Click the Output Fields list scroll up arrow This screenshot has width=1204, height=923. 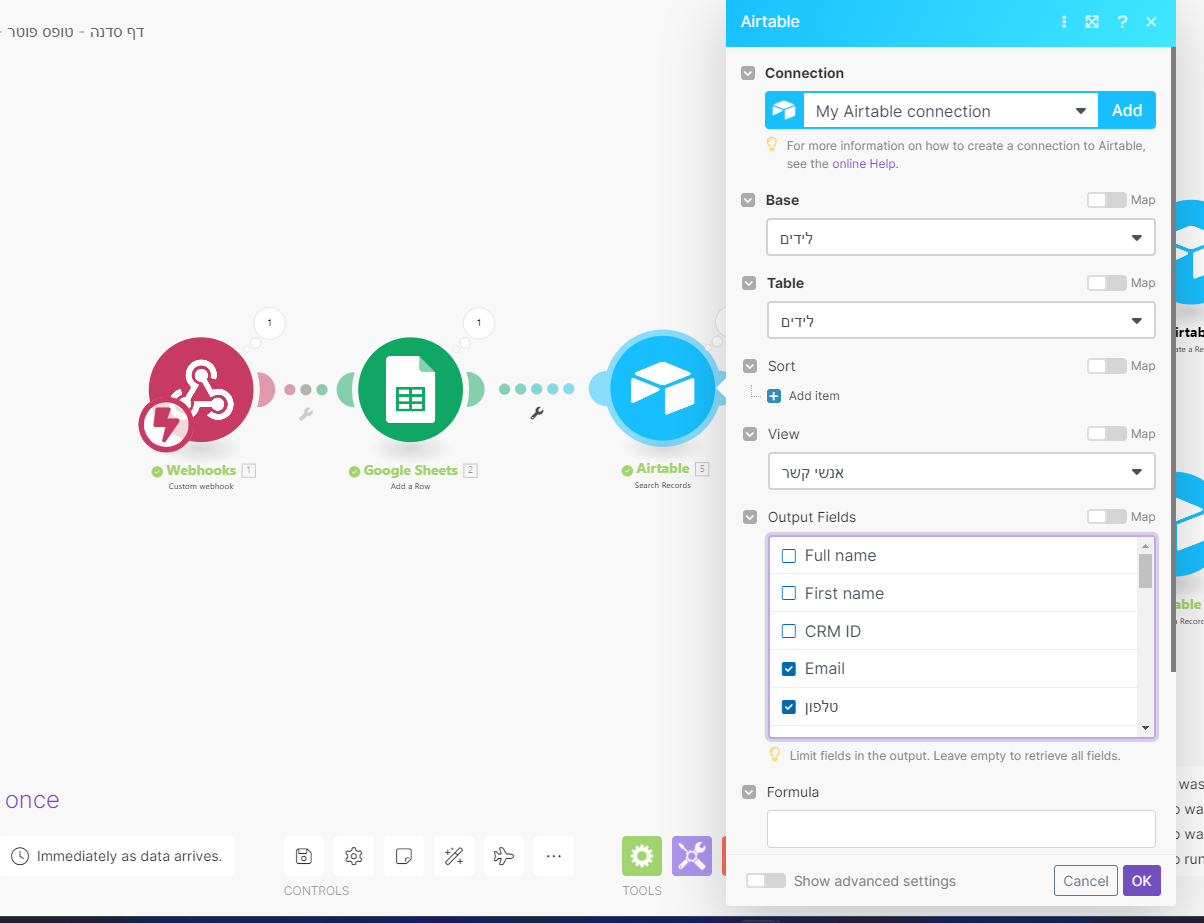(x=1146, y=546)
